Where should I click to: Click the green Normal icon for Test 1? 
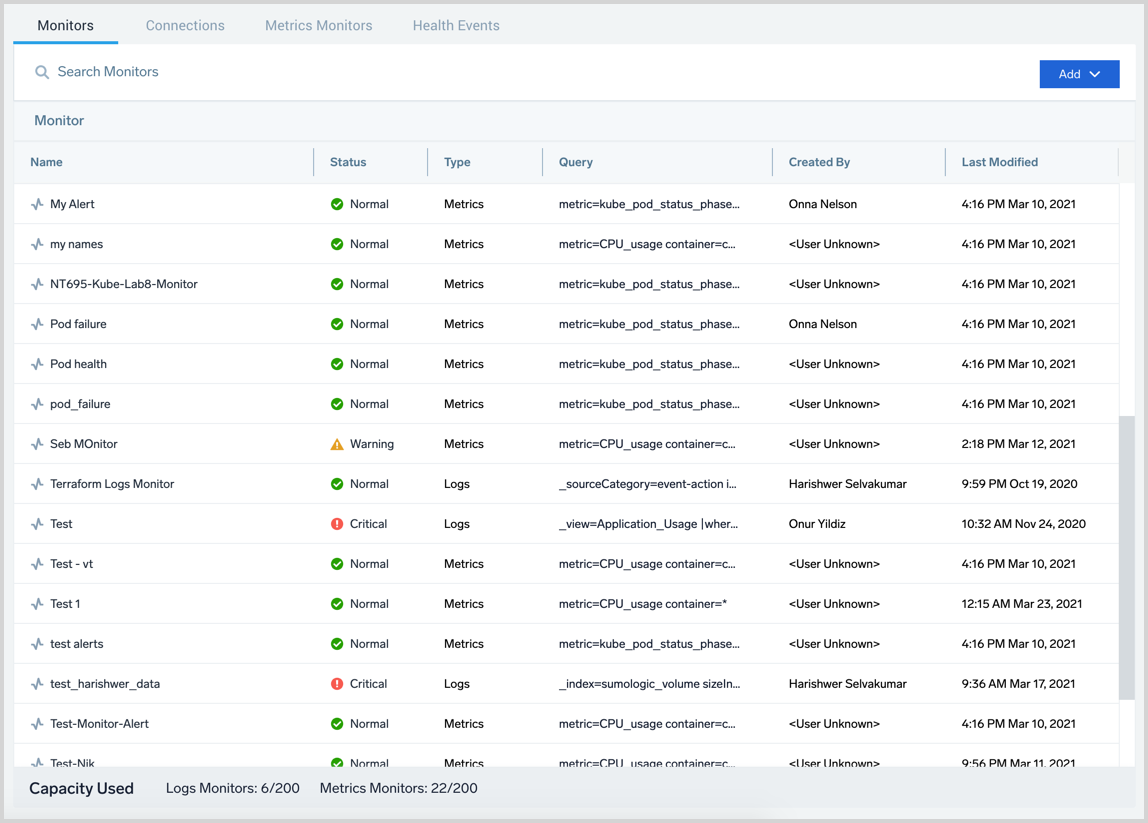(337, 604)
